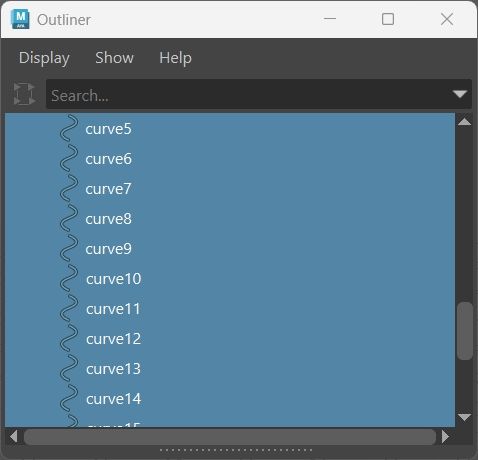Click the curve8 NURBS curve icon
The height and width of the screenshot is (460, 478).
pos(69,219)
